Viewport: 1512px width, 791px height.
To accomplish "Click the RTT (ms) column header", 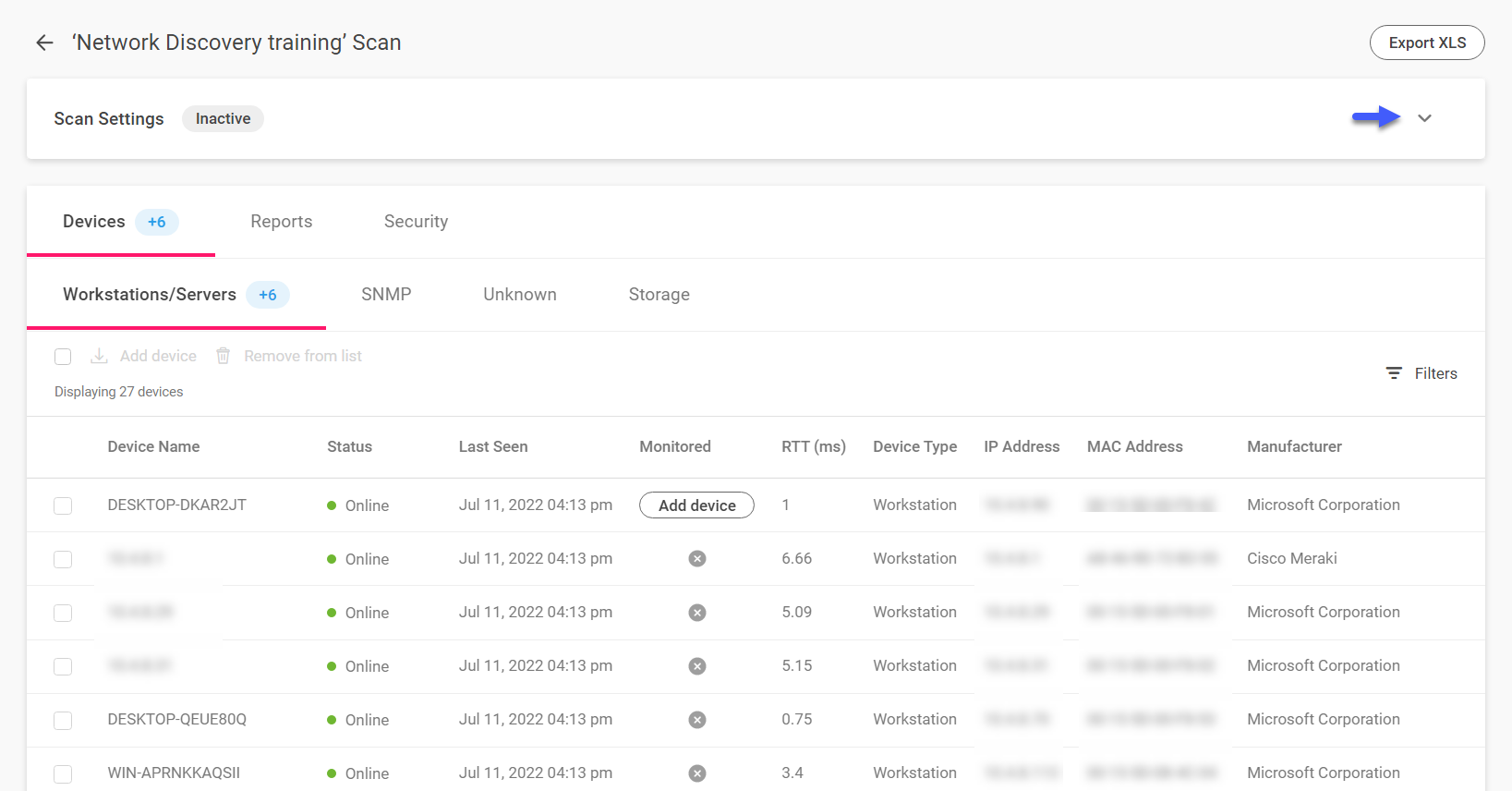I will (814, 446).
